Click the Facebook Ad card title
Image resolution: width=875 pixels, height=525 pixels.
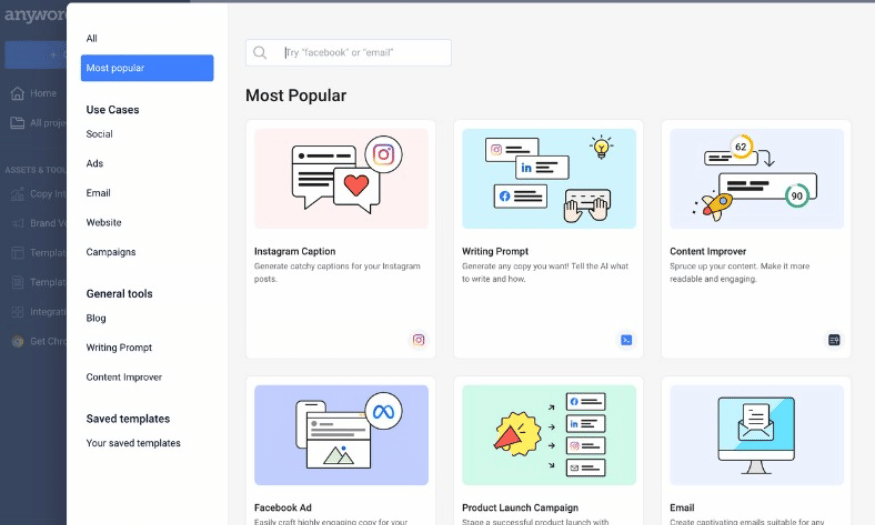tap(283, 508)
